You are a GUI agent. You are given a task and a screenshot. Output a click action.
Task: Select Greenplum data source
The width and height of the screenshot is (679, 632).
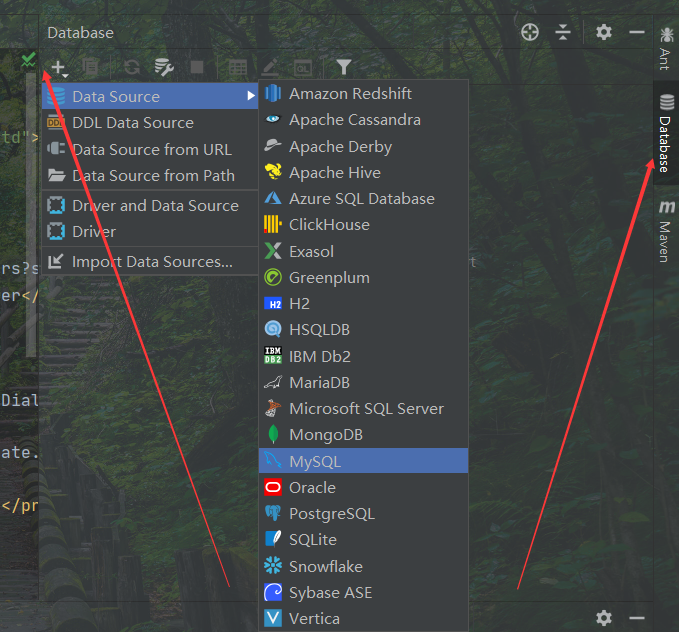tap(363, 277)
